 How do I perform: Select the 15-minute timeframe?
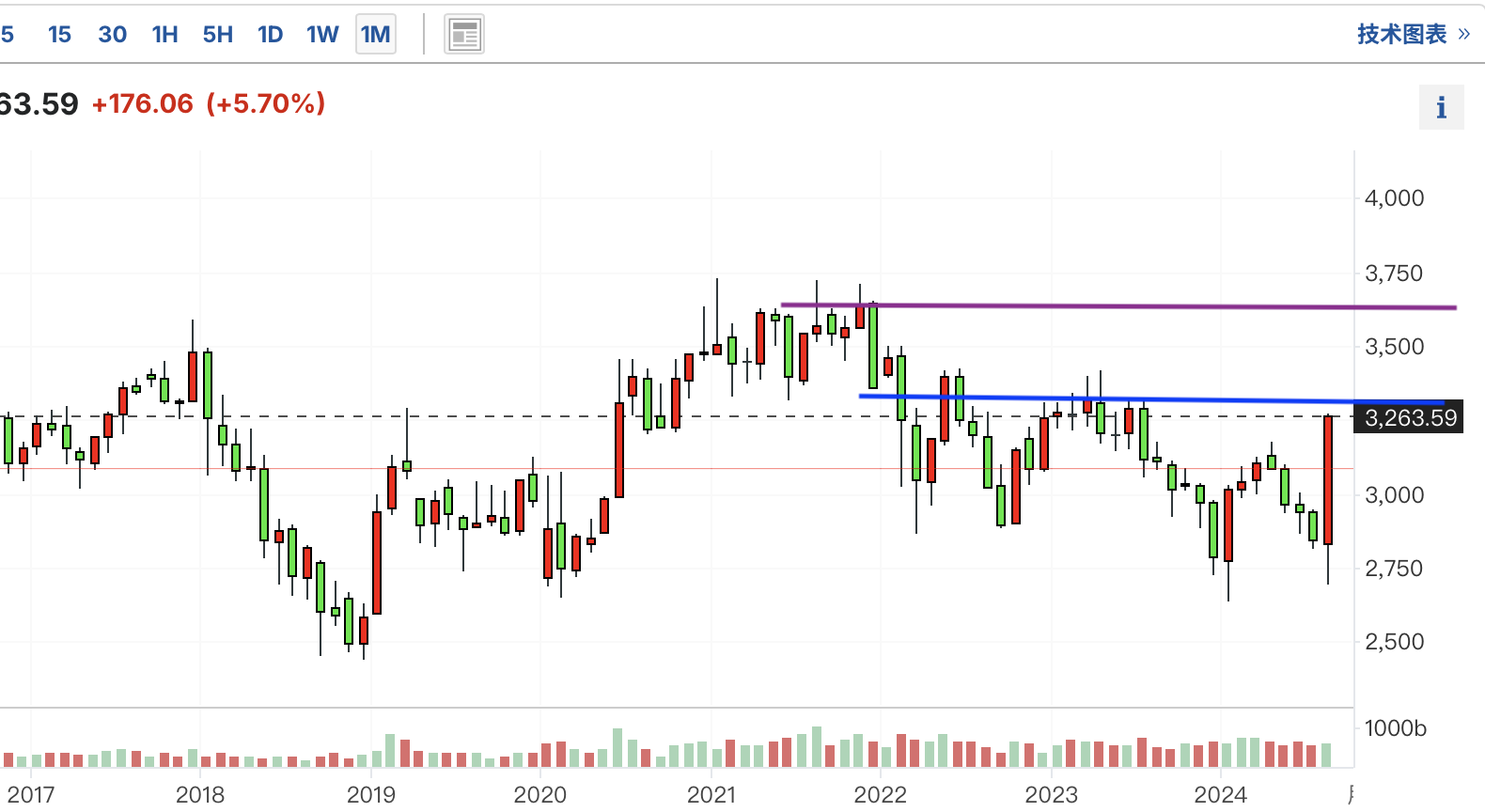click(59, 35)
